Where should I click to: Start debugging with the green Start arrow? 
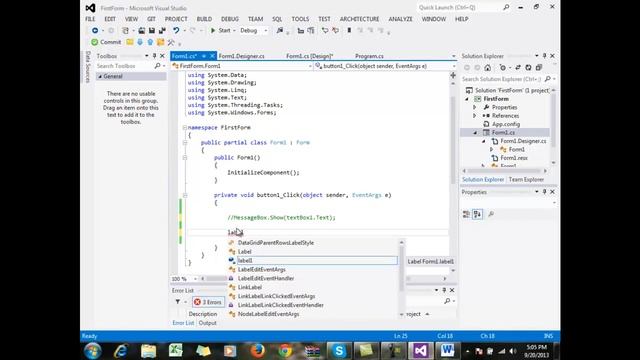click(213, 31)
